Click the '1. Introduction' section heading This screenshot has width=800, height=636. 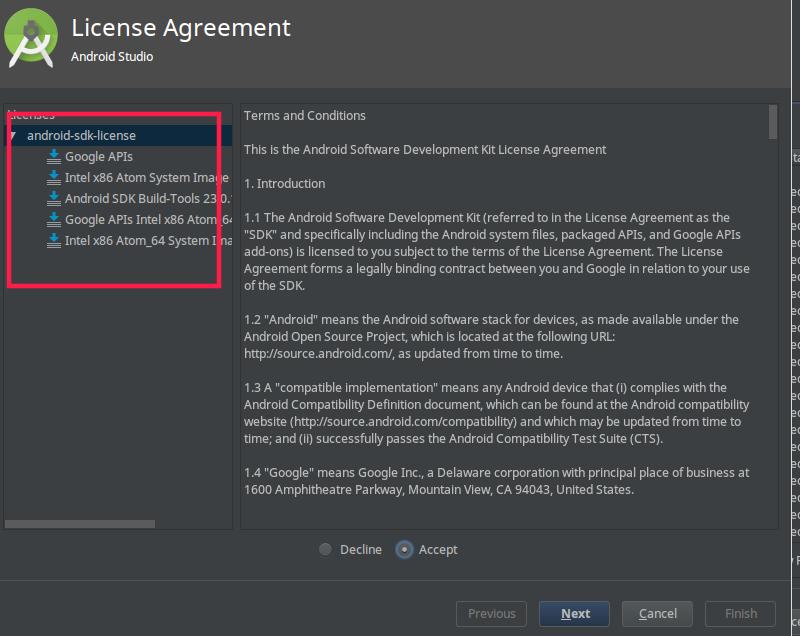click(x=284, y=184)
